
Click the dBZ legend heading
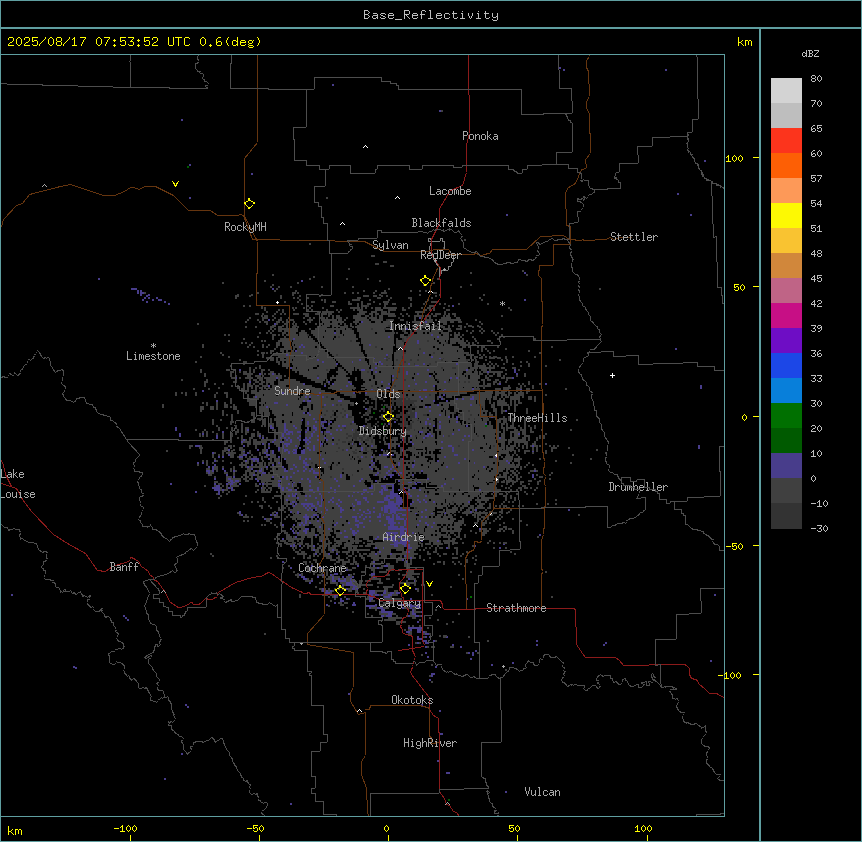pyautogui.click(x=810, y=53)
